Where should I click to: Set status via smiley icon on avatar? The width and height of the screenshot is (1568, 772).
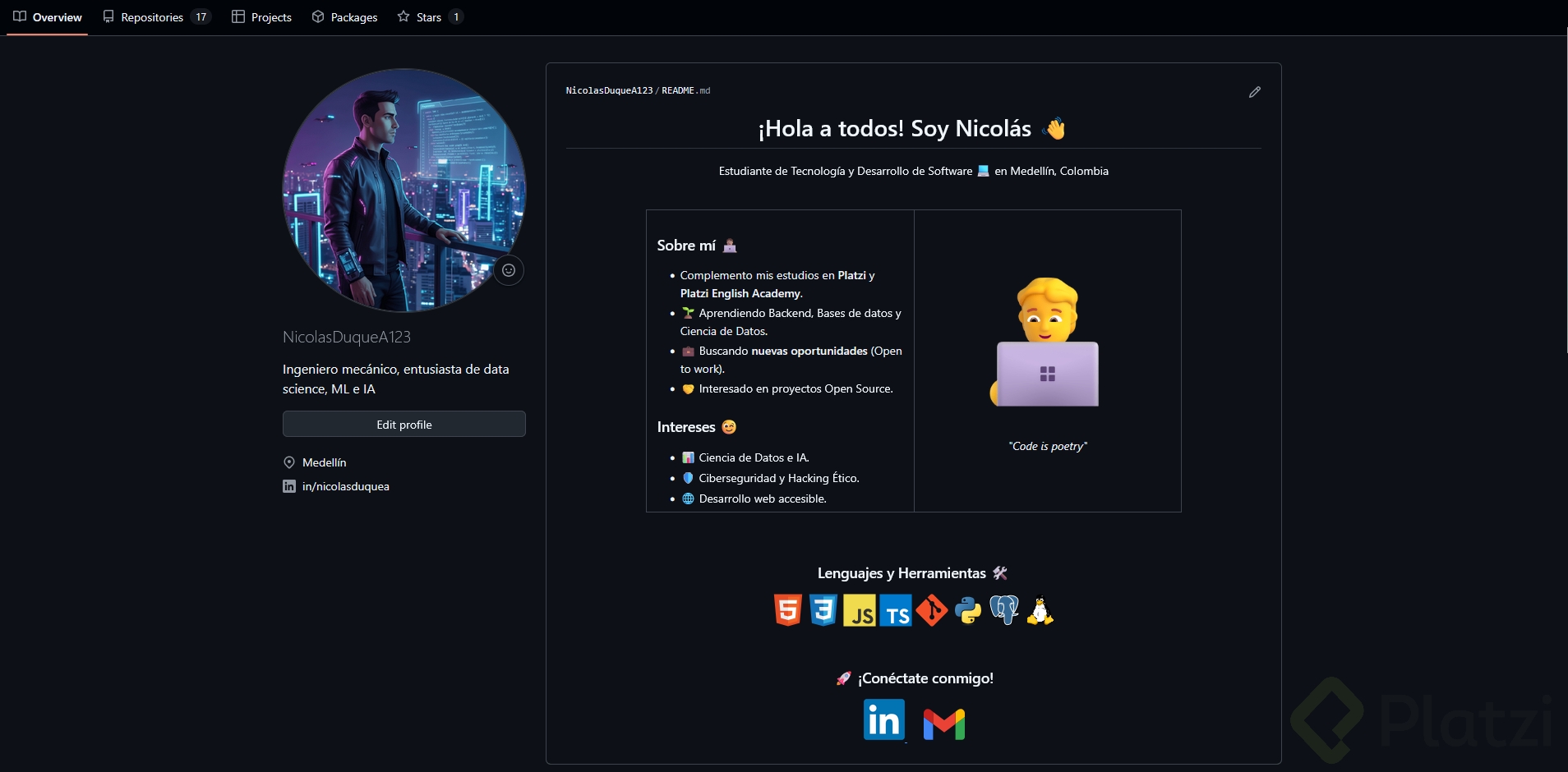coord(509,270)
